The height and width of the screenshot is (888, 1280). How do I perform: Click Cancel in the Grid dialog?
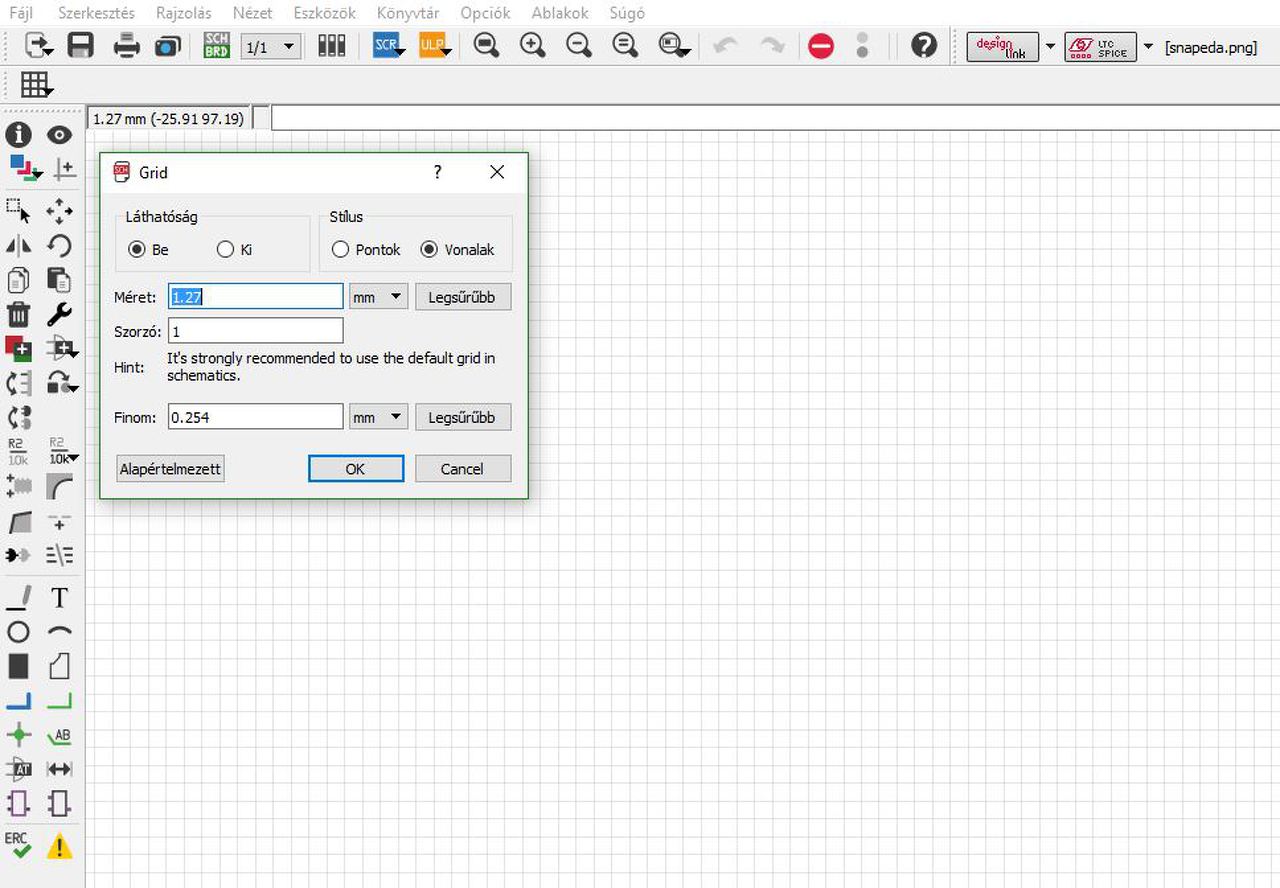pos(462,468)
